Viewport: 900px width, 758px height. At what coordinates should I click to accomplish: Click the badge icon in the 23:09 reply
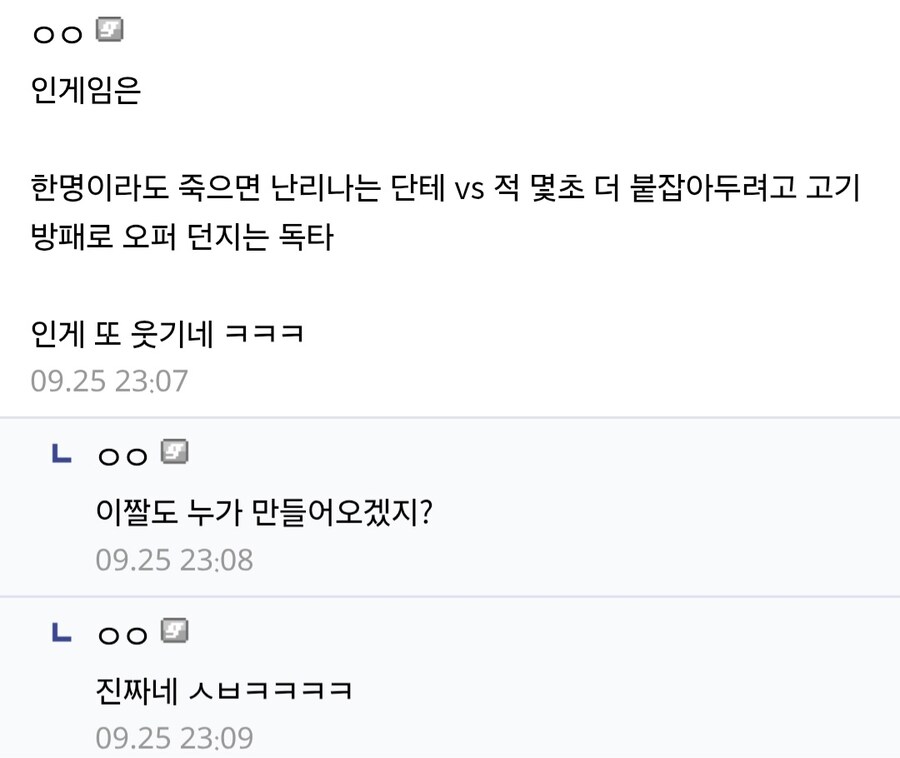pos(175,631)
